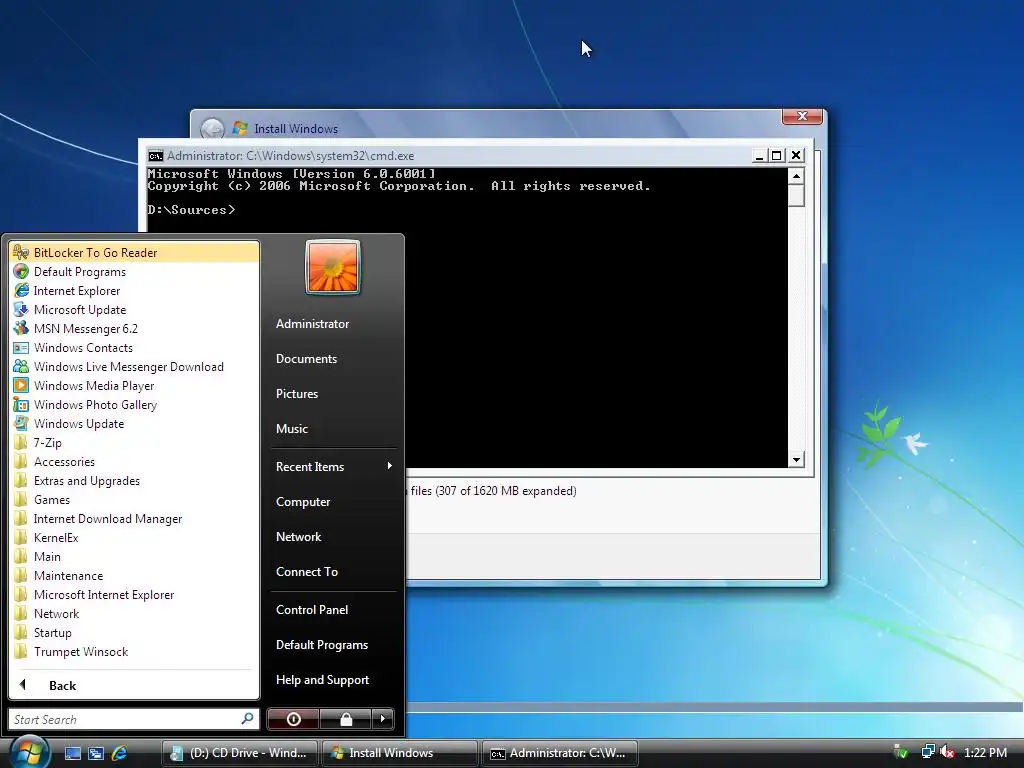The image size is (1024, 768).
Task: Click the magnifier icon in Start Search
Action: [248, 718]
